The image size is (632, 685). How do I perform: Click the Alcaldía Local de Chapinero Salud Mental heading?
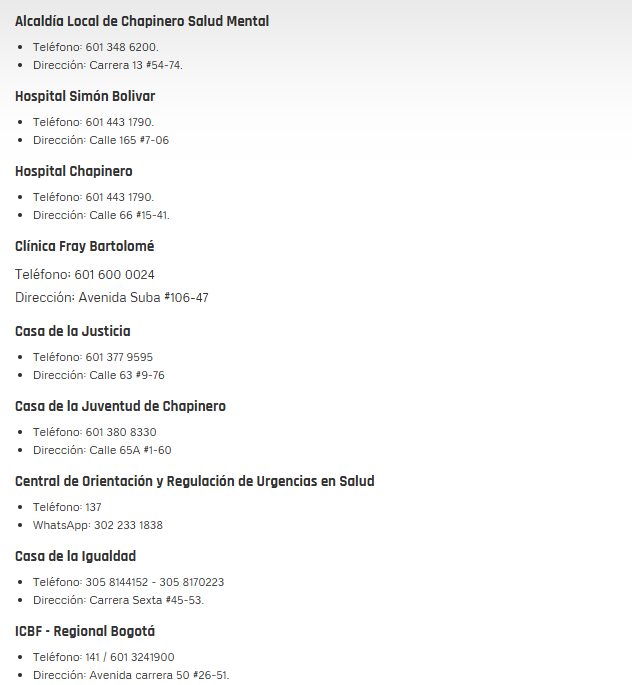[x=142, y=21]
